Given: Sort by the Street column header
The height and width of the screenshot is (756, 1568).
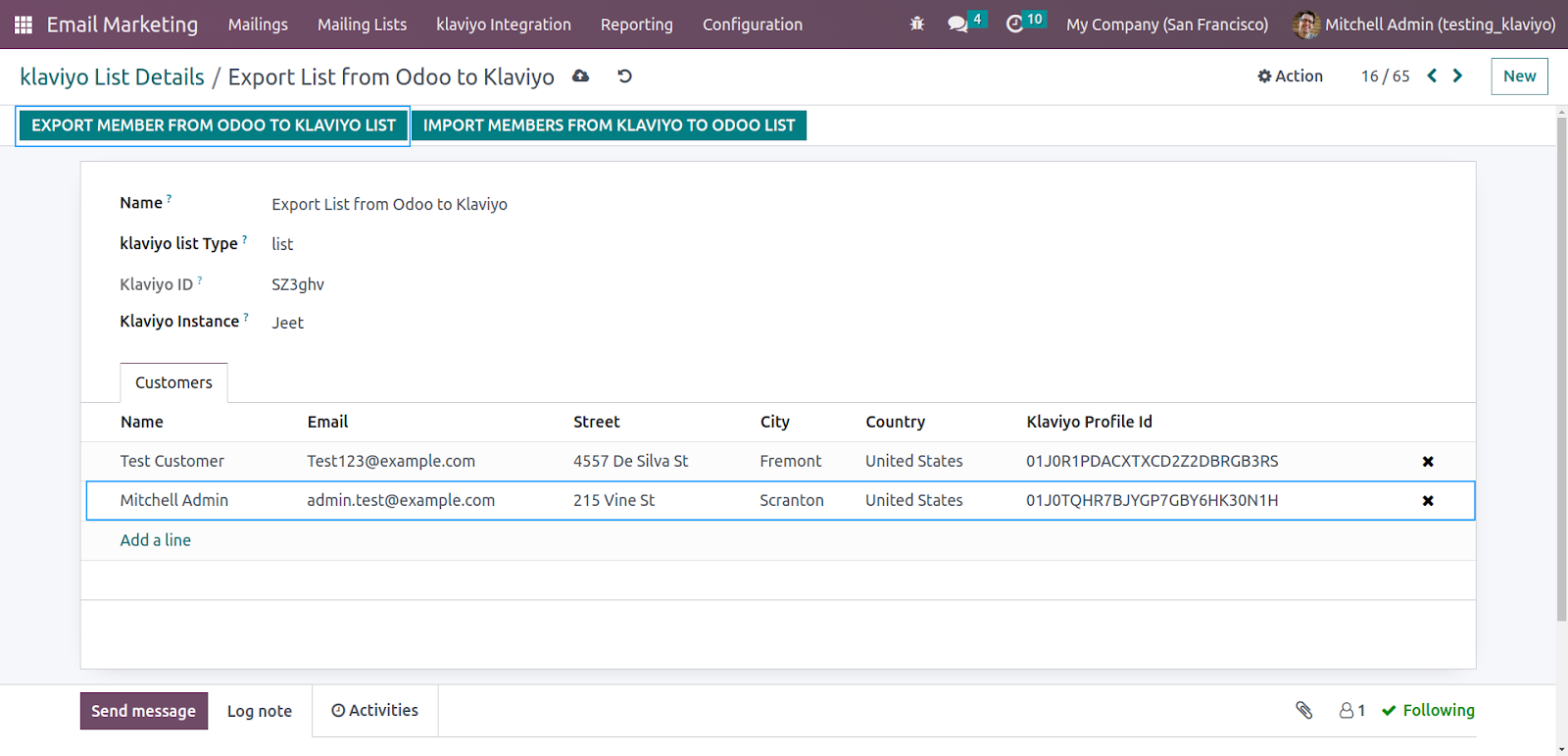Looking at the screenshot, I should coord(597,422).
